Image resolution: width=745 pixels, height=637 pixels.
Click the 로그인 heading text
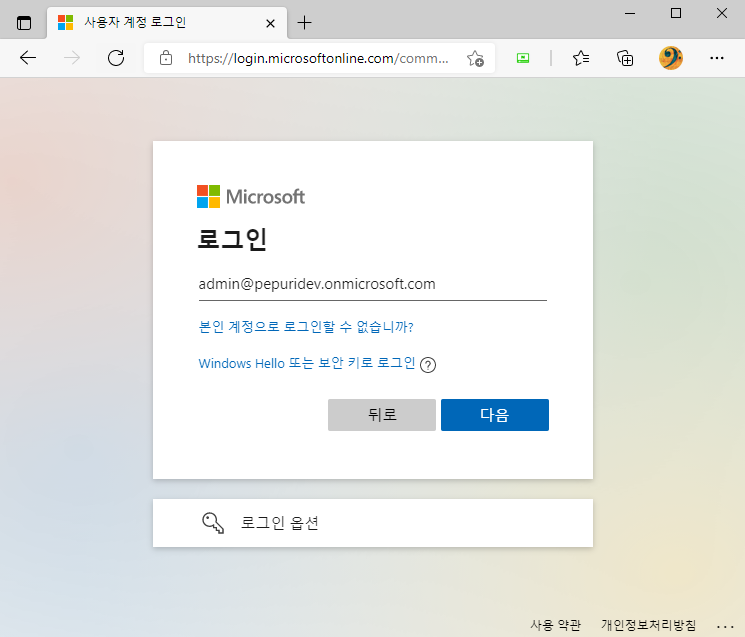click(x=232, y=239)
